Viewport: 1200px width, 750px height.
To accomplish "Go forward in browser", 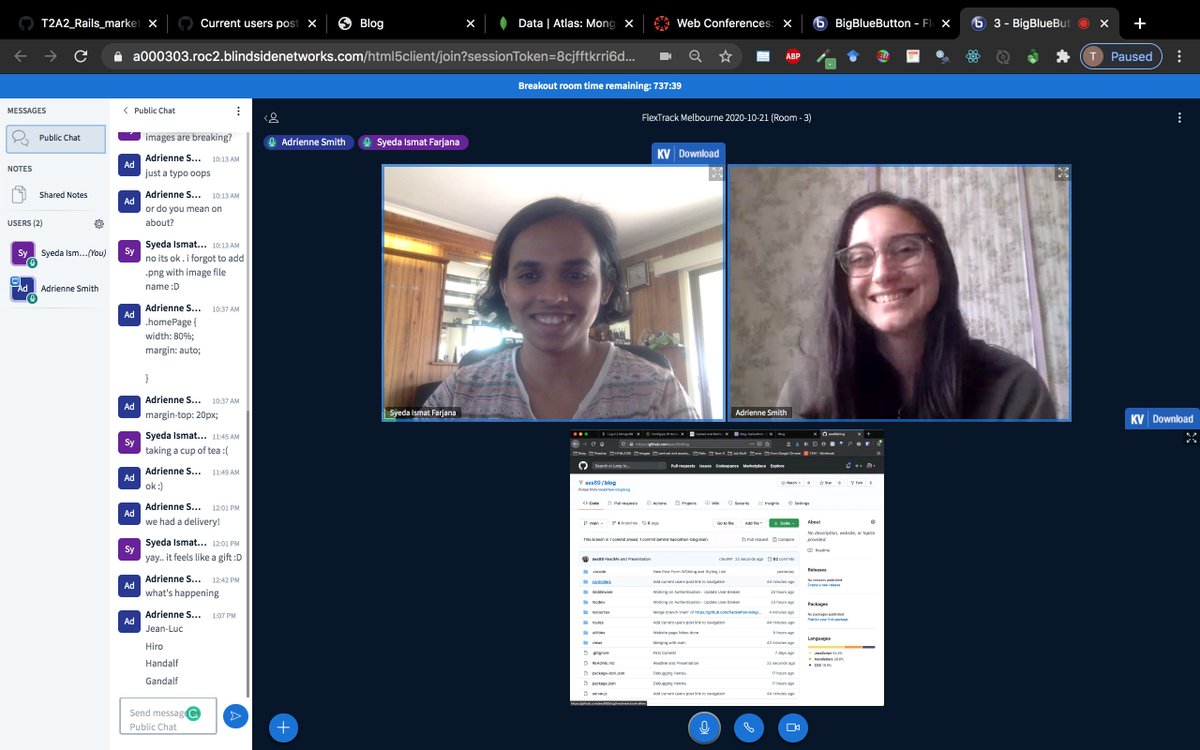I will [x=50, y=57].
